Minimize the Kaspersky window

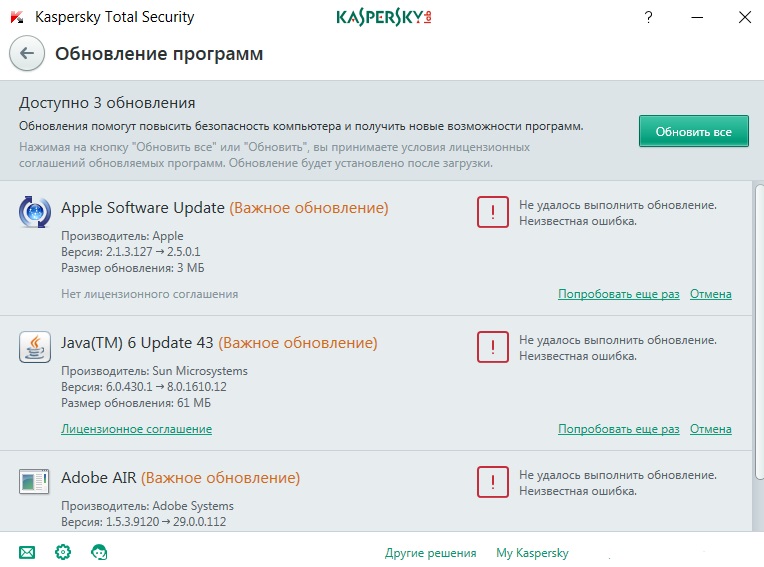[x=697, y=18]
